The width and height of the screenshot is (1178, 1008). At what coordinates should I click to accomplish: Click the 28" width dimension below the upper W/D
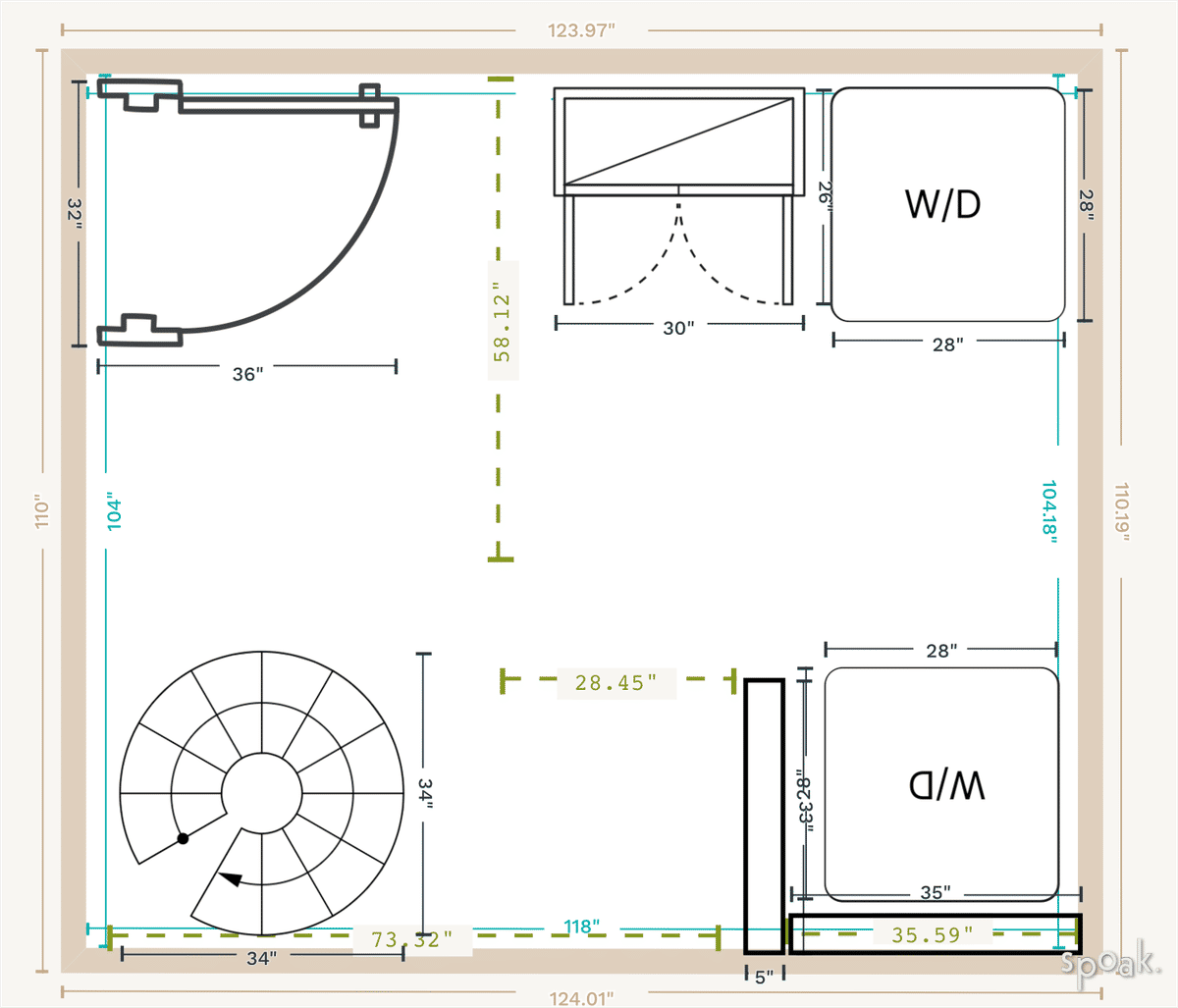click(947, 345)
